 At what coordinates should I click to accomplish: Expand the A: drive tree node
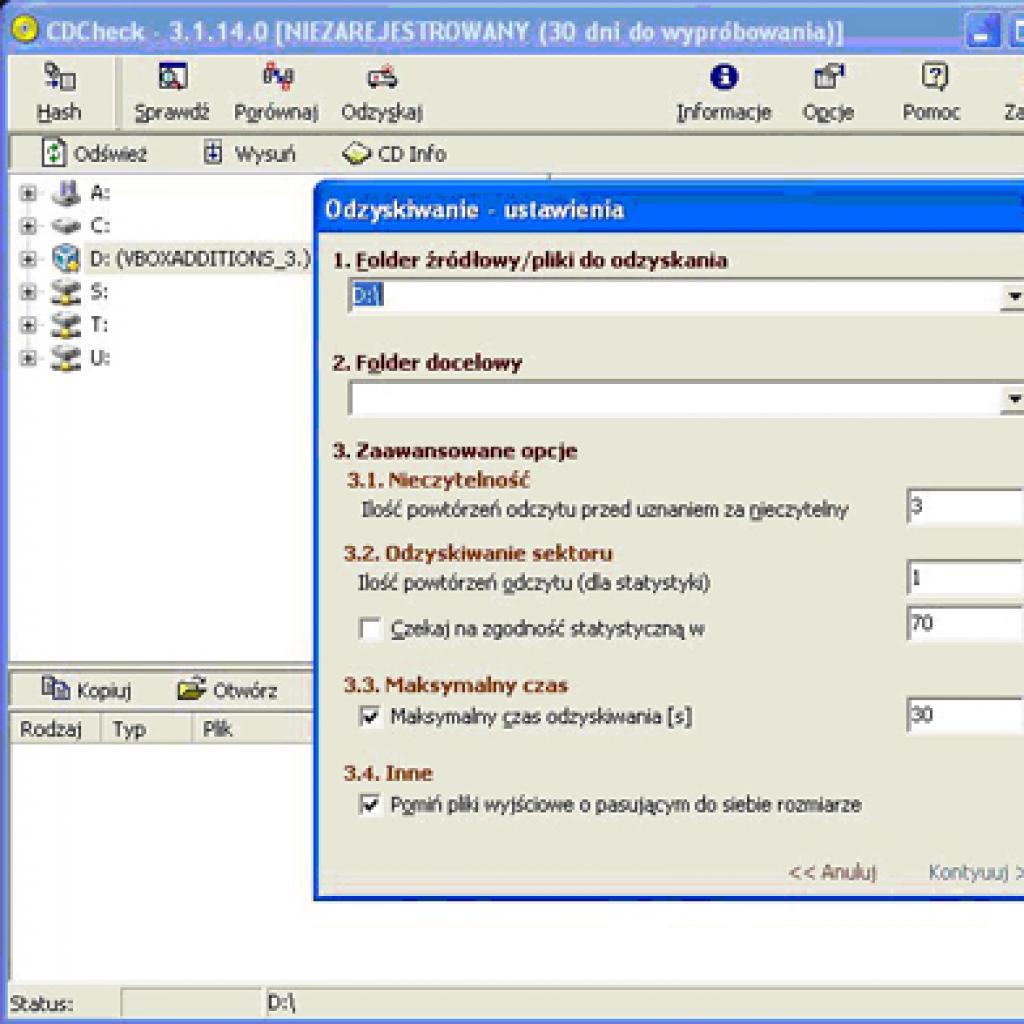click(x=27, y=193)
